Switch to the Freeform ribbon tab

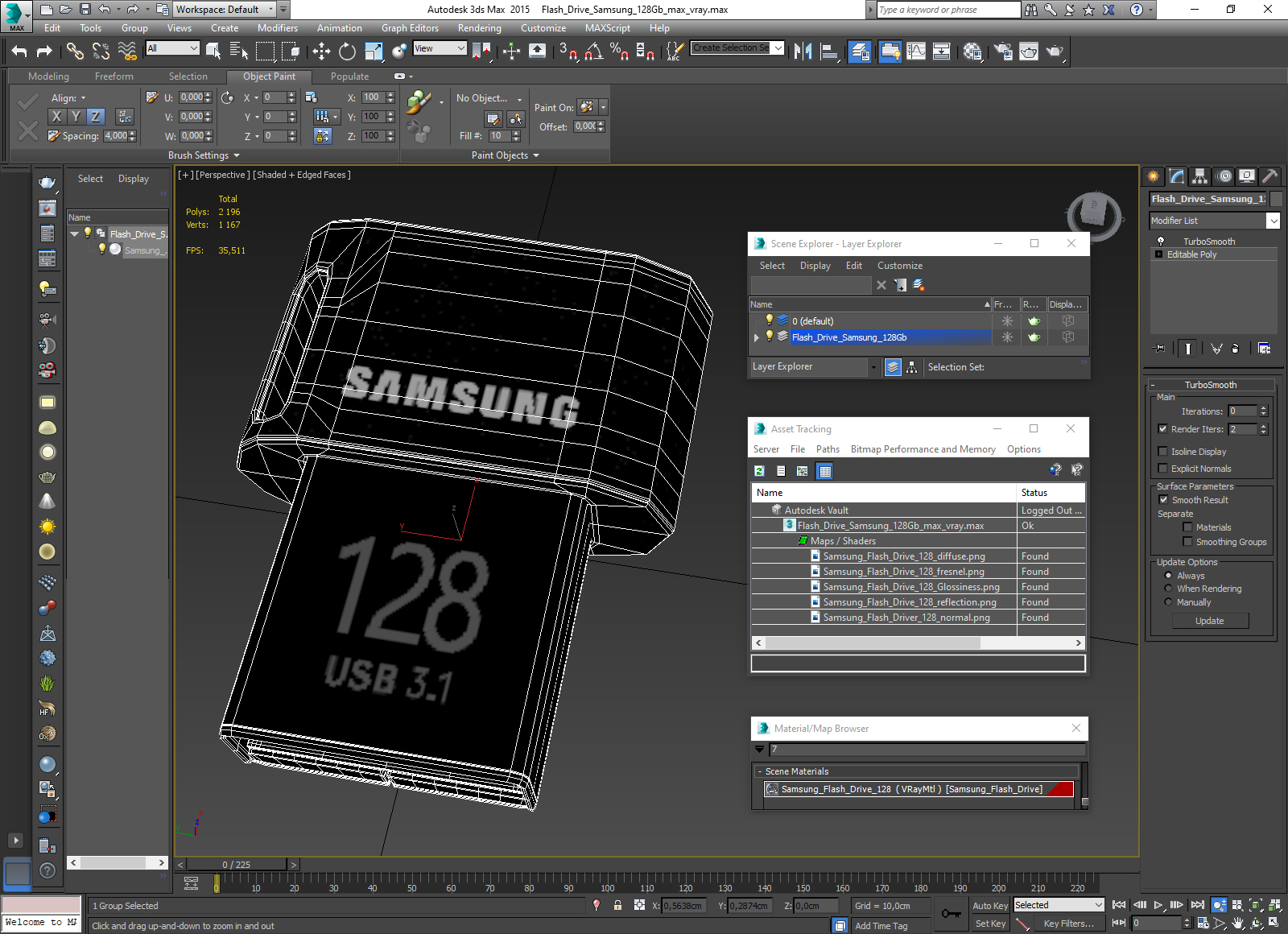[114, 76]
